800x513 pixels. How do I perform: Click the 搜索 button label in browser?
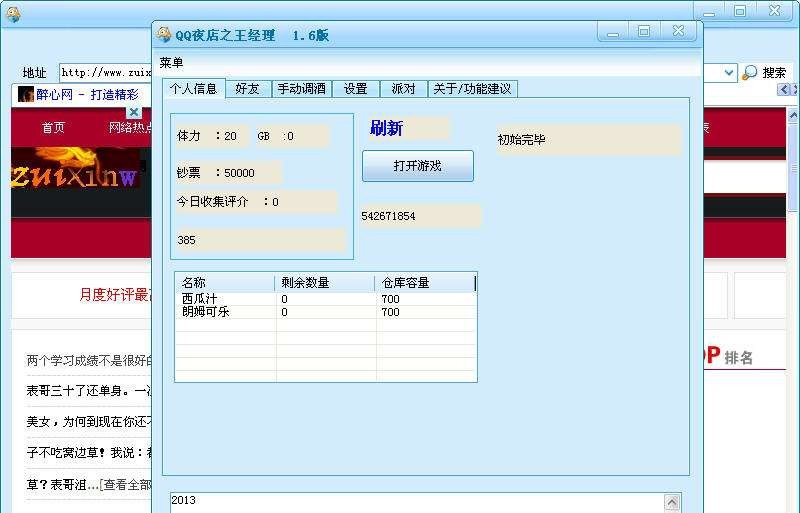[x=774, y=73]
